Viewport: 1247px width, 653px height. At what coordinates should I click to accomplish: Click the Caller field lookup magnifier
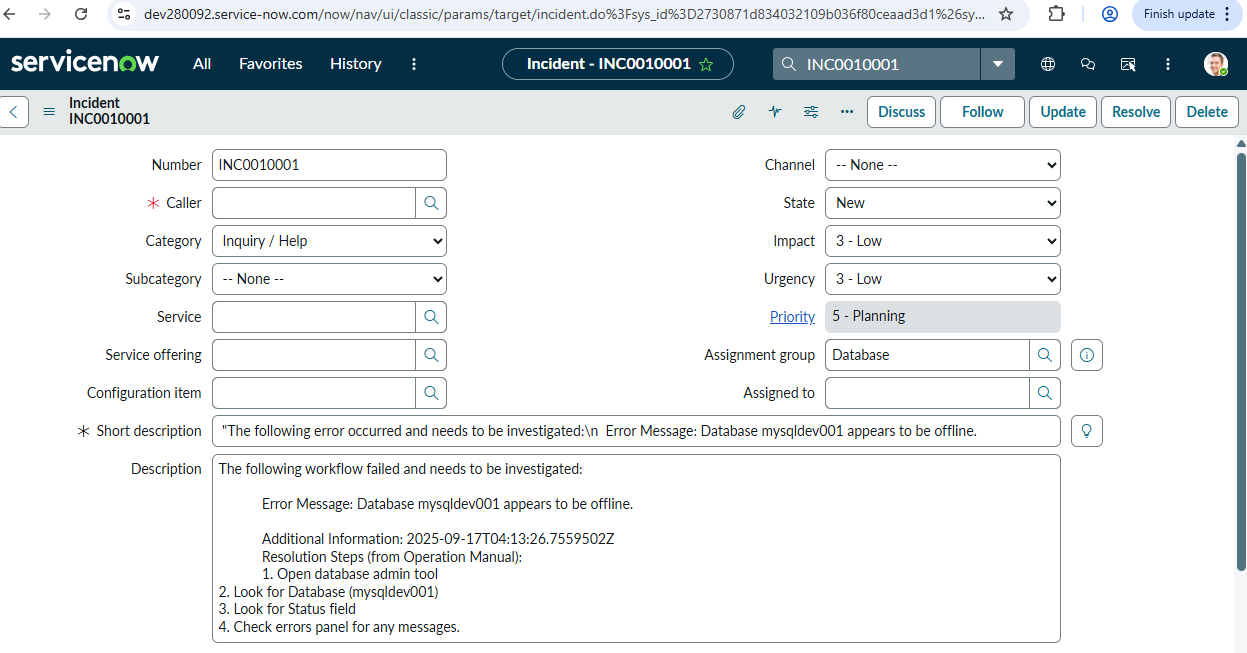pyautogui.click(x=431, y=203)
